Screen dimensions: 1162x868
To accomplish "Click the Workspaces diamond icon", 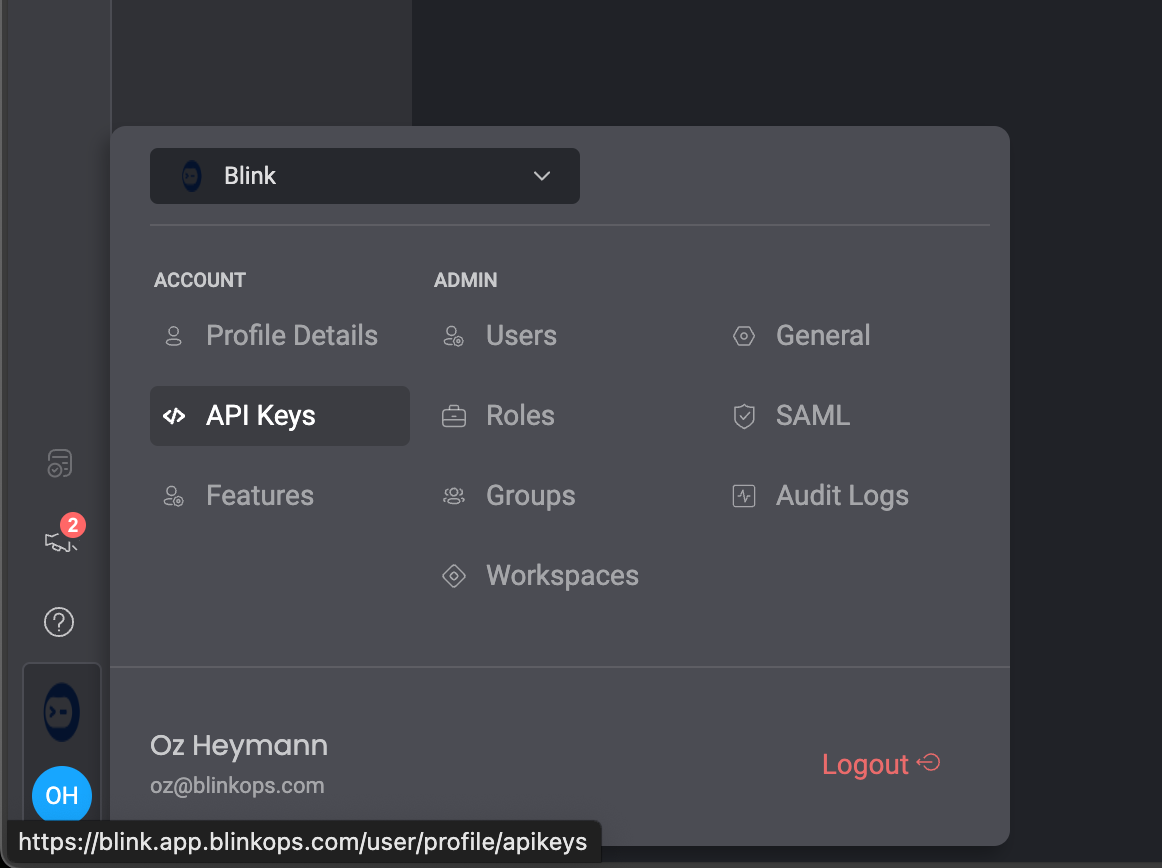I will tap(454, 576).
